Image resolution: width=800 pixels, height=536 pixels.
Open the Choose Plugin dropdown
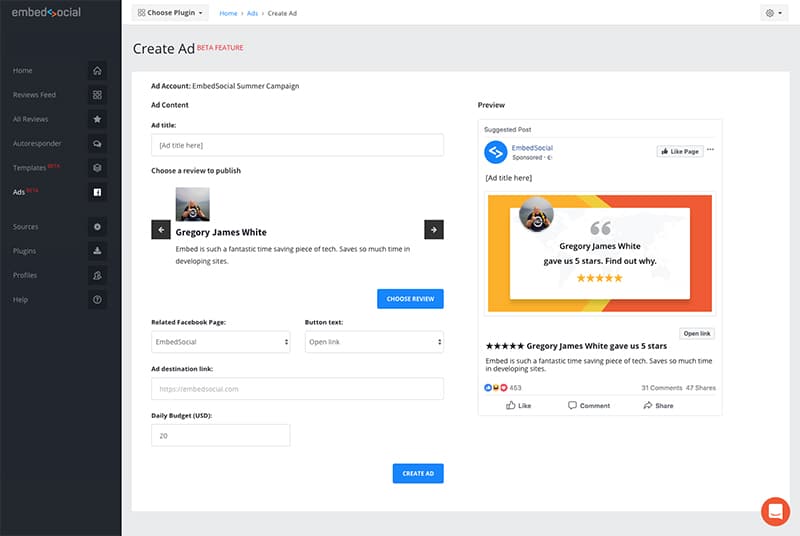(x=170, y=13)
